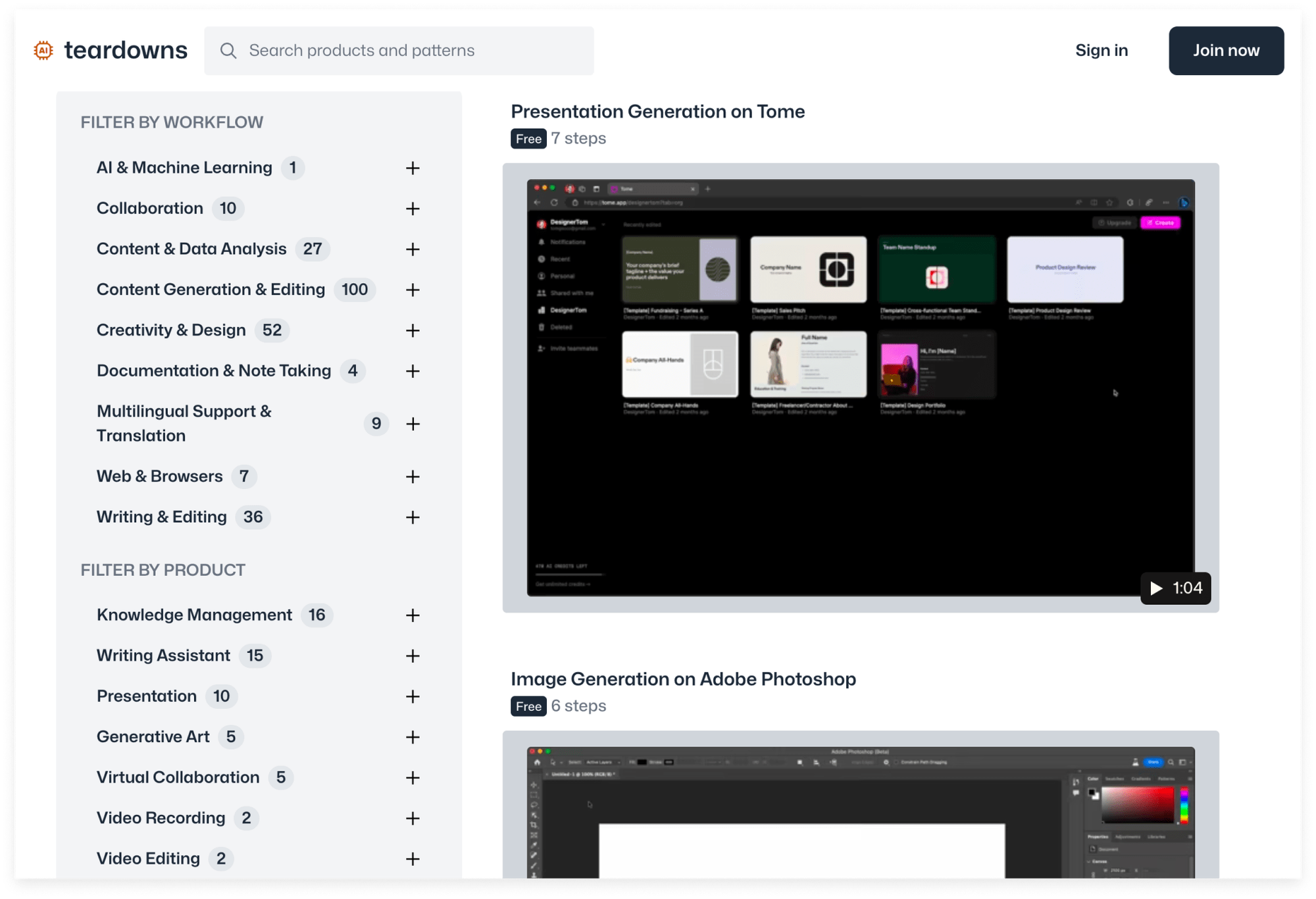Screen dimensions: 1316x899
Task: Focus the search products and patterns field
Action: pyautogui.click(x=408, y=51)
